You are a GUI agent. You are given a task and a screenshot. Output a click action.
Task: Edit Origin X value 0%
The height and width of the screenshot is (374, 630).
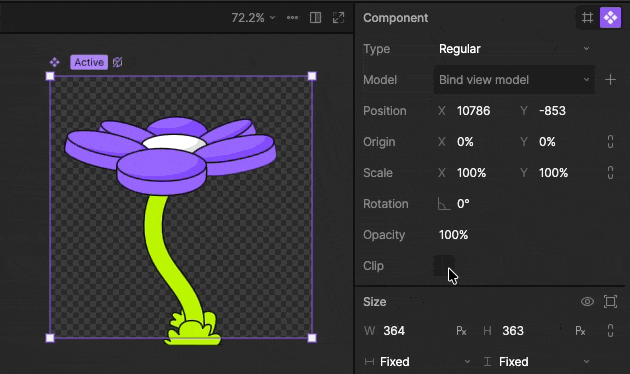[x=465, y=142]
